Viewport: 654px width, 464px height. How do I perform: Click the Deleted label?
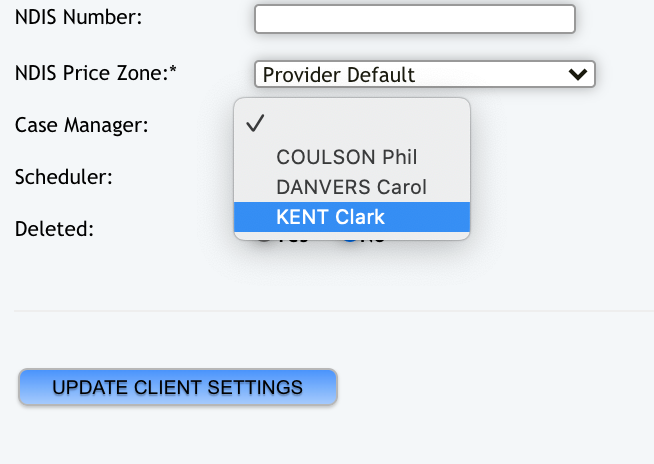(x=54, y=229)
